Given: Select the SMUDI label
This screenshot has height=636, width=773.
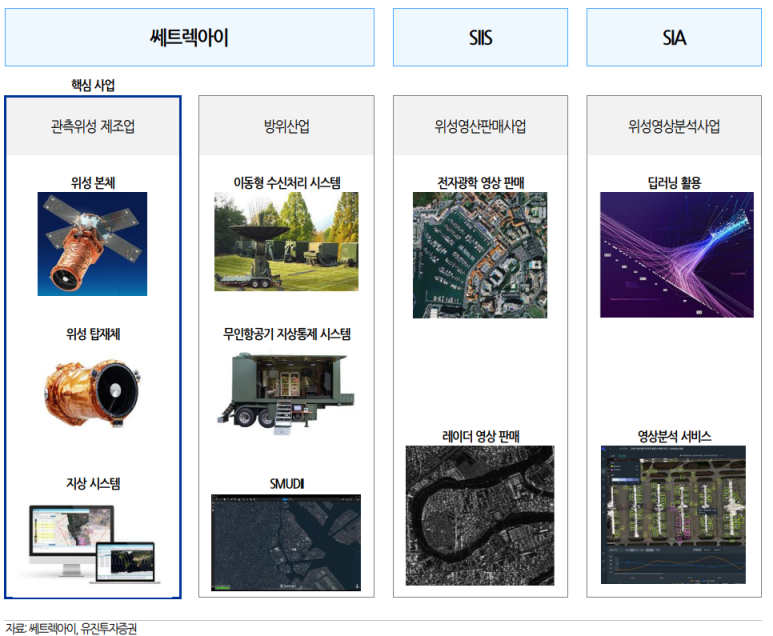Looking at the screenshot, I should point(286,484).
